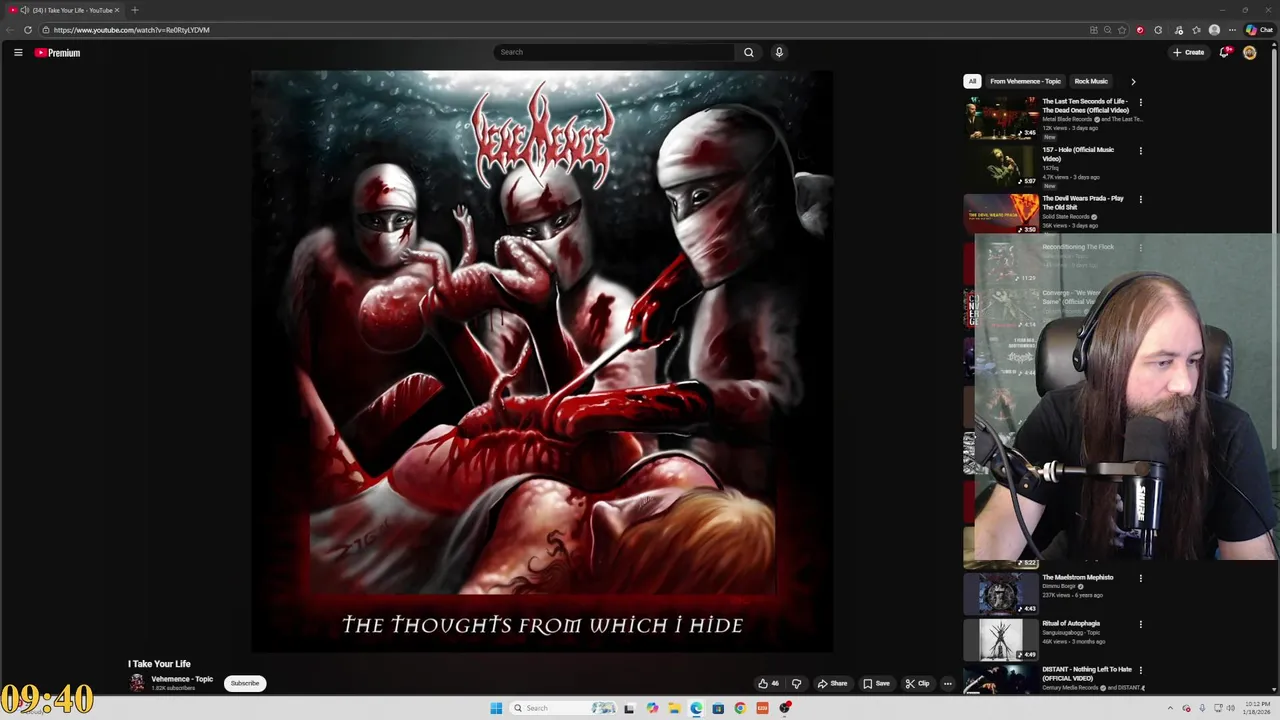Open options for DISTANT Nothing Left video
Image resolution: width=1280 pixels, height=720 pixels.
pos(1140,670)
